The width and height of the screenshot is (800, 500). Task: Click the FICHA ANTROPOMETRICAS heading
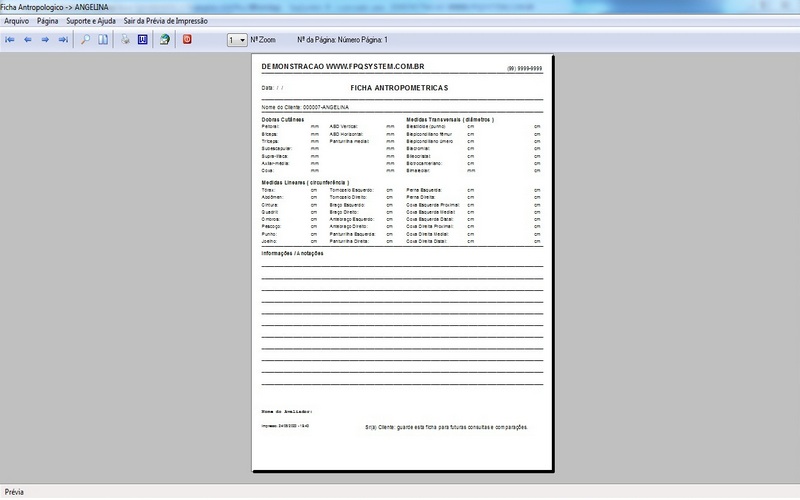coord(399,88)
